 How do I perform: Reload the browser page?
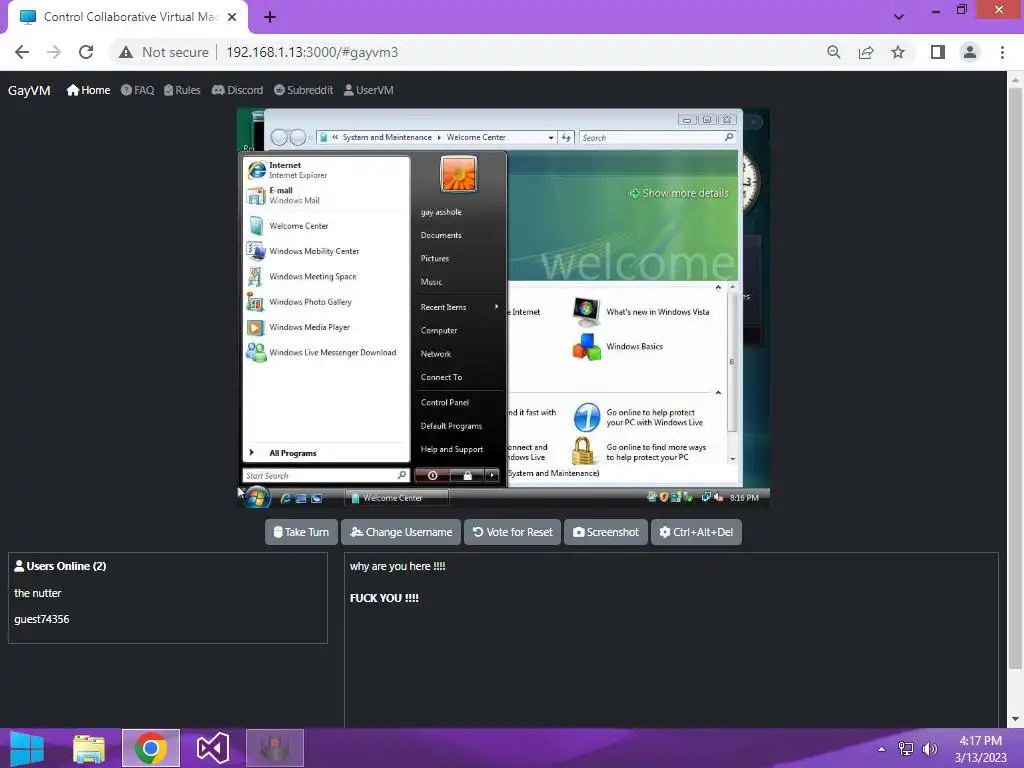86,52
